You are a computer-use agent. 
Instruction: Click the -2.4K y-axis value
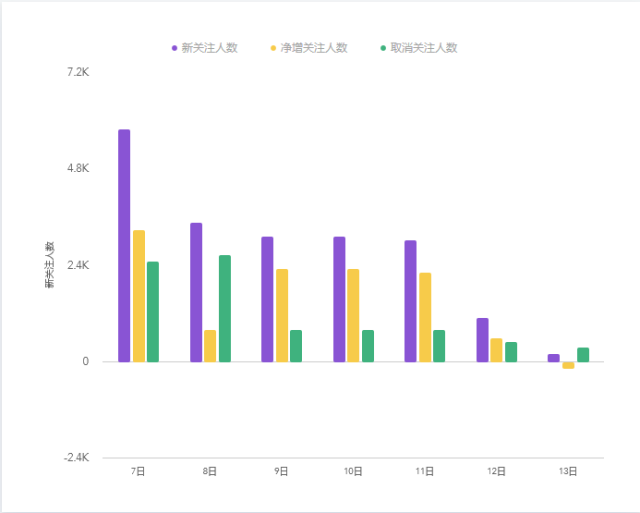[76, 457]
